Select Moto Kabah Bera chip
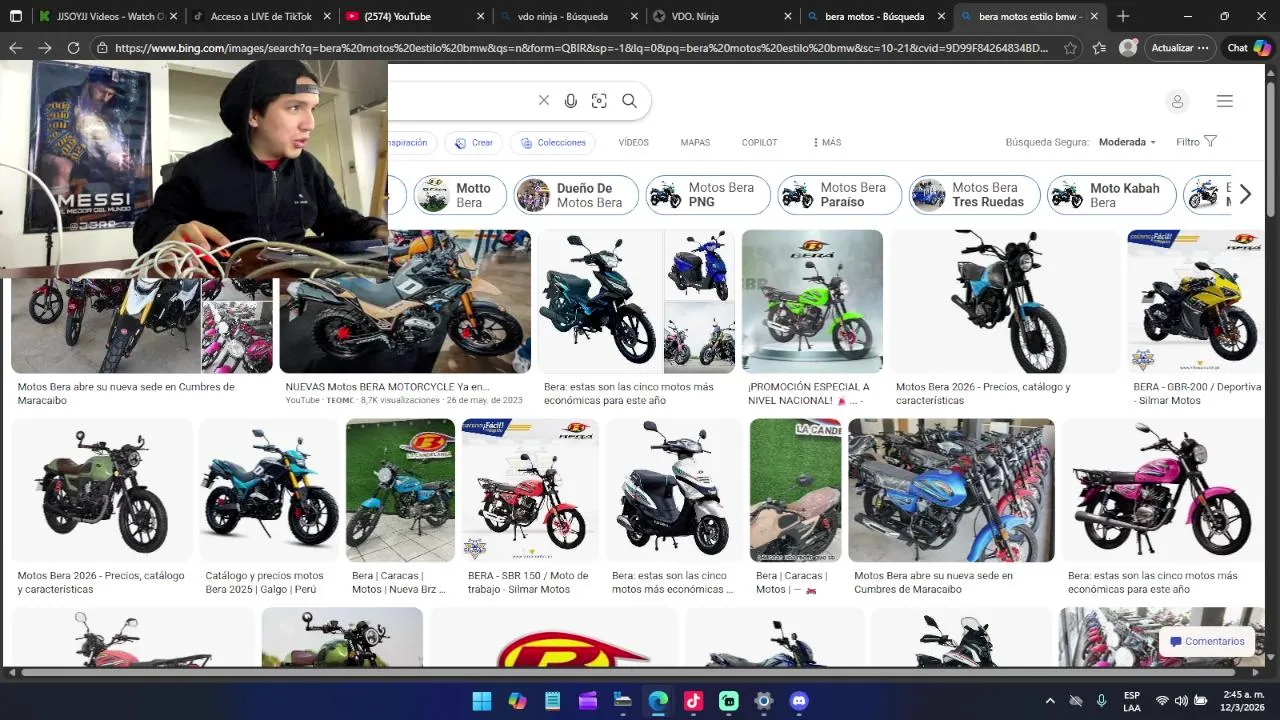This screenshot has width=1280, height=720. (1111, 195)
